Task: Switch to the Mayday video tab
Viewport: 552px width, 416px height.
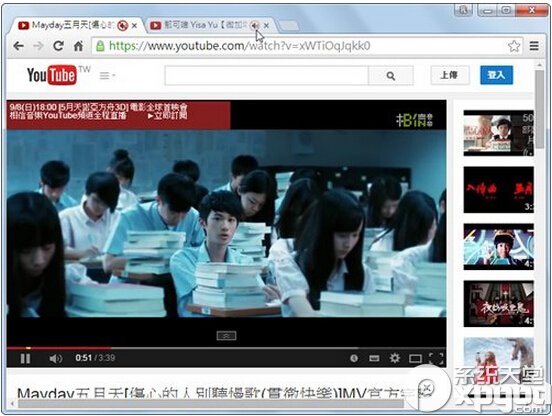Action: coord(72,25)
